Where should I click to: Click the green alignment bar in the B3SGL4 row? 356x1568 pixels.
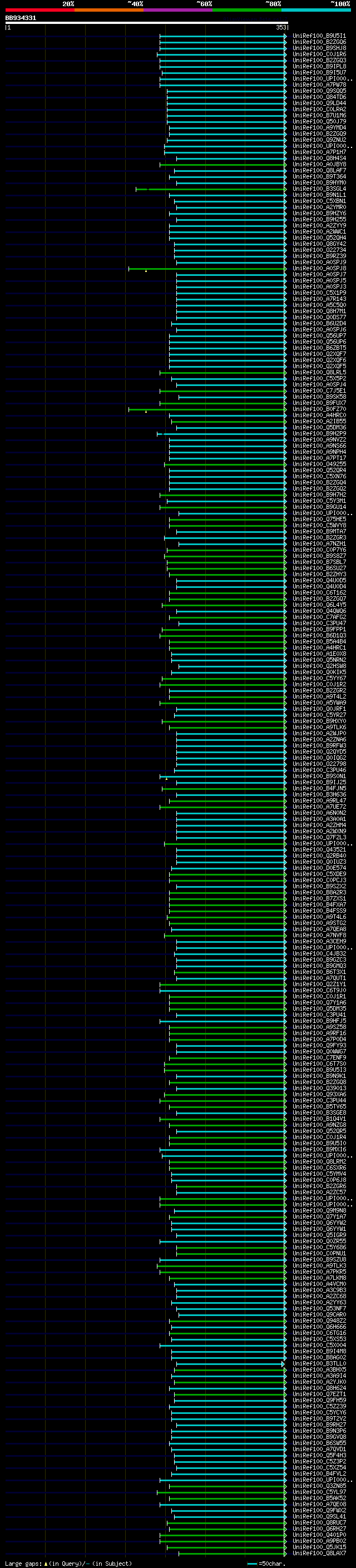coord(211,189)
